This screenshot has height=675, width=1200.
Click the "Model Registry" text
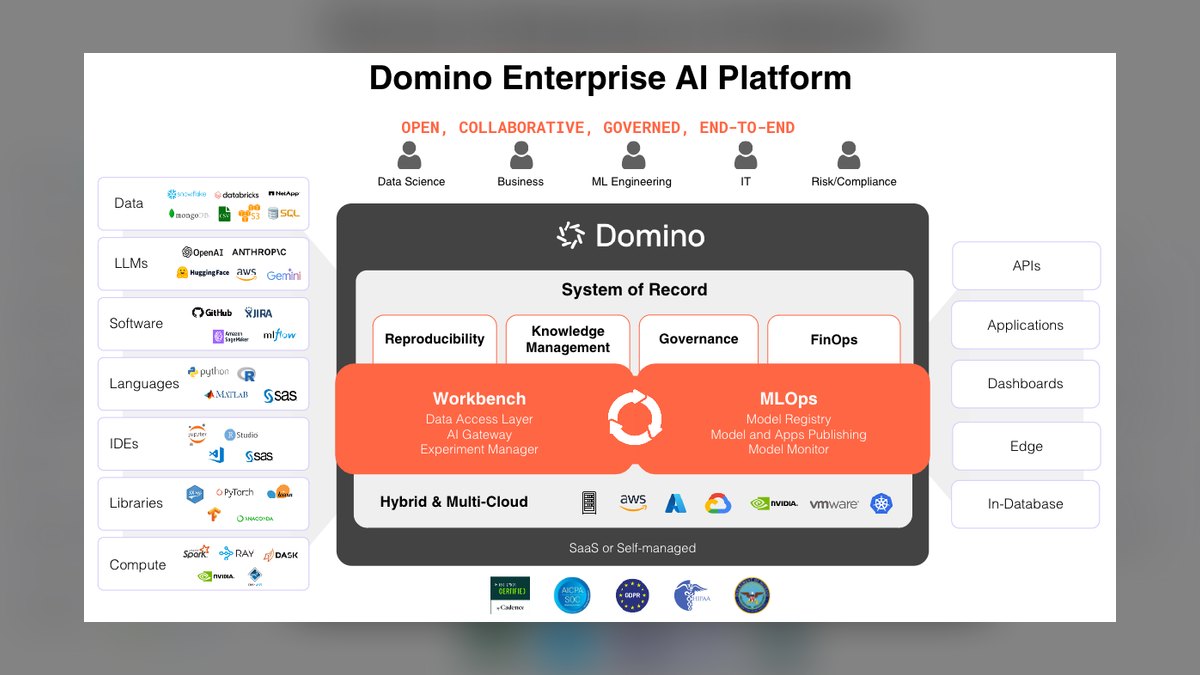pyautogui.click(x=788, y=420)
